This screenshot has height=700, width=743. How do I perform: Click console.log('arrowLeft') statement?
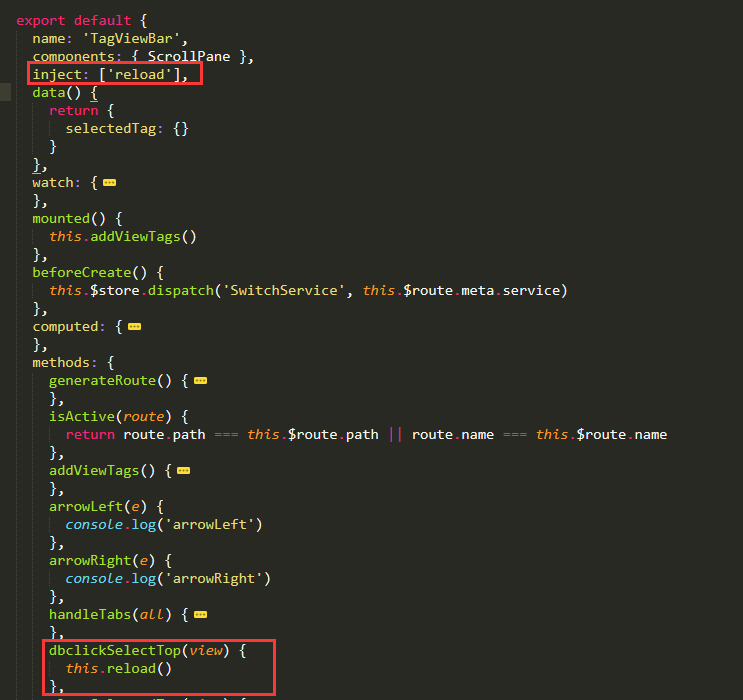coord(164,525)
